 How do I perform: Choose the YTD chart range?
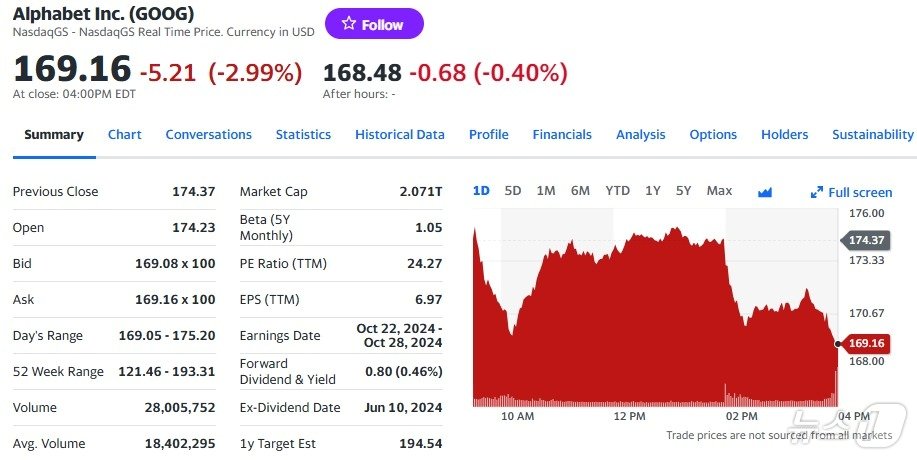click(x=617, y=191)
